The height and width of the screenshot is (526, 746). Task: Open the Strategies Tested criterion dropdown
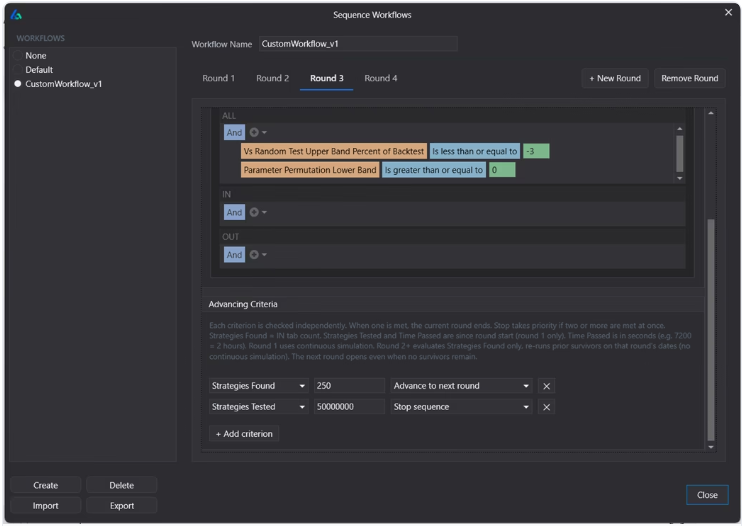pyautogui.click(x=259, y=407)
